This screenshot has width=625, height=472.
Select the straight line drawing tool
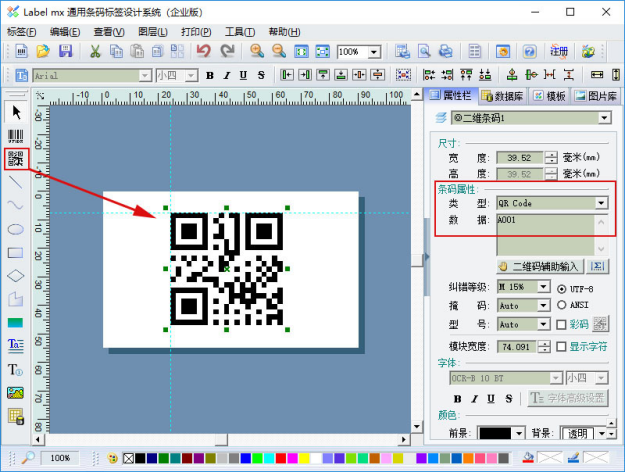16,182
